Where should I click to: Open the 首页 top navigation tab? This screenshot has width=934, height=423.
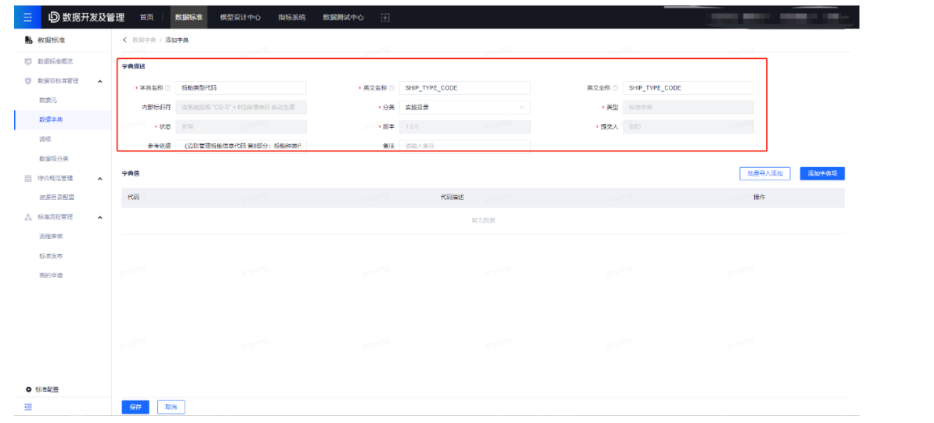[146, 18]
